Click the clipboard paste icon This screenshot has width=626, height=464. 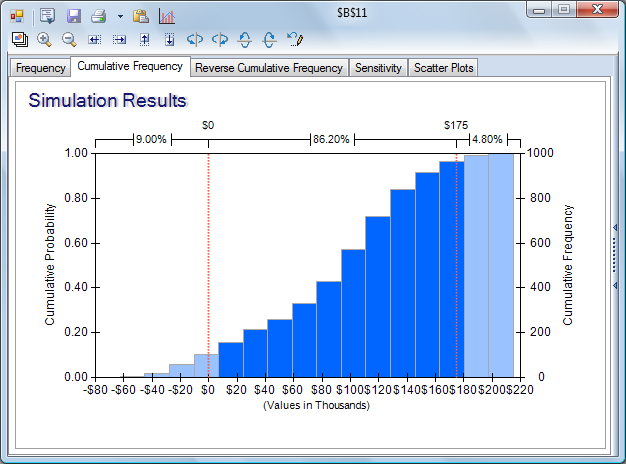pos(141,16)
